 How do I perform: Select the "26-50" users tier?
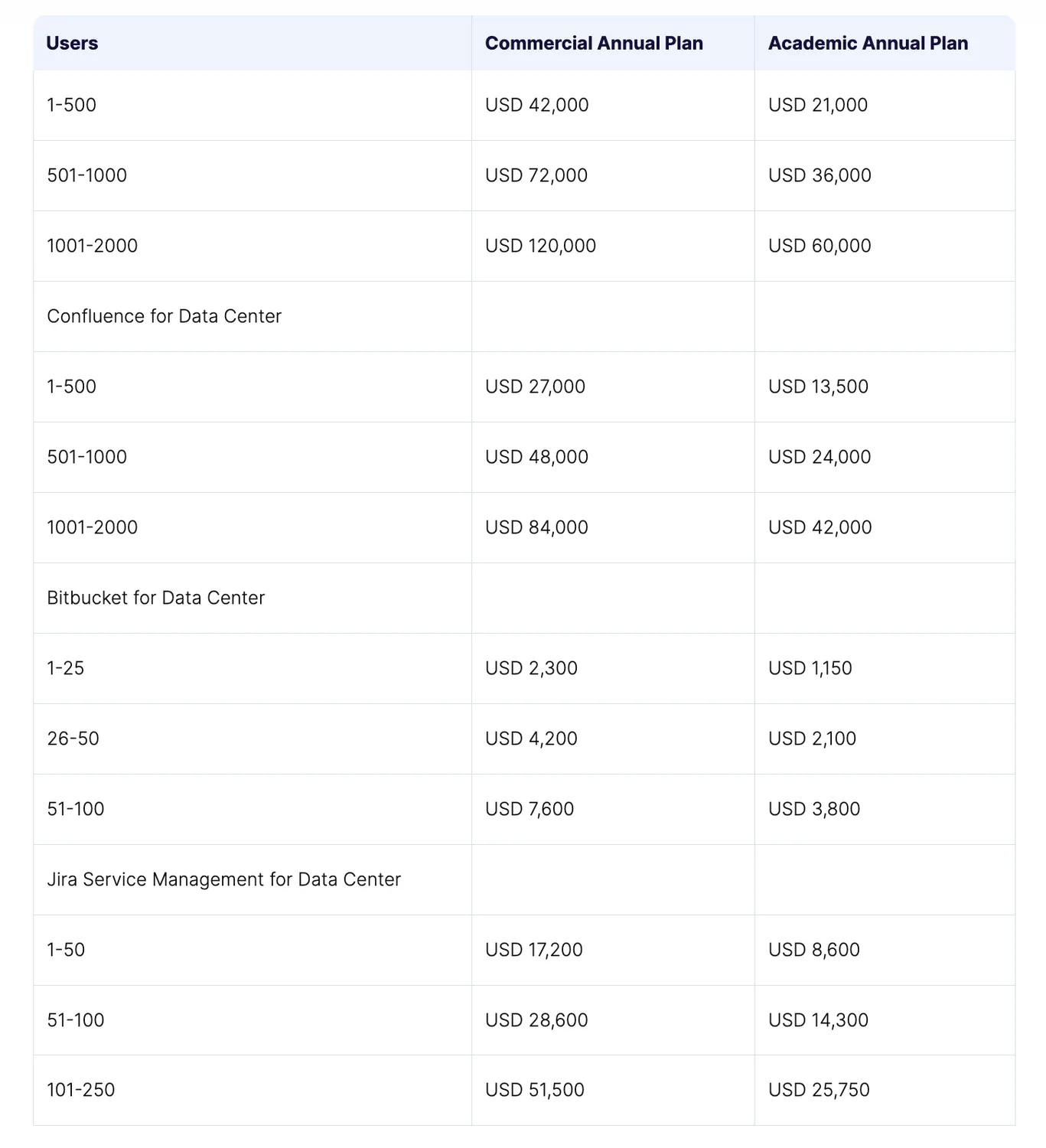coord(73,739)
